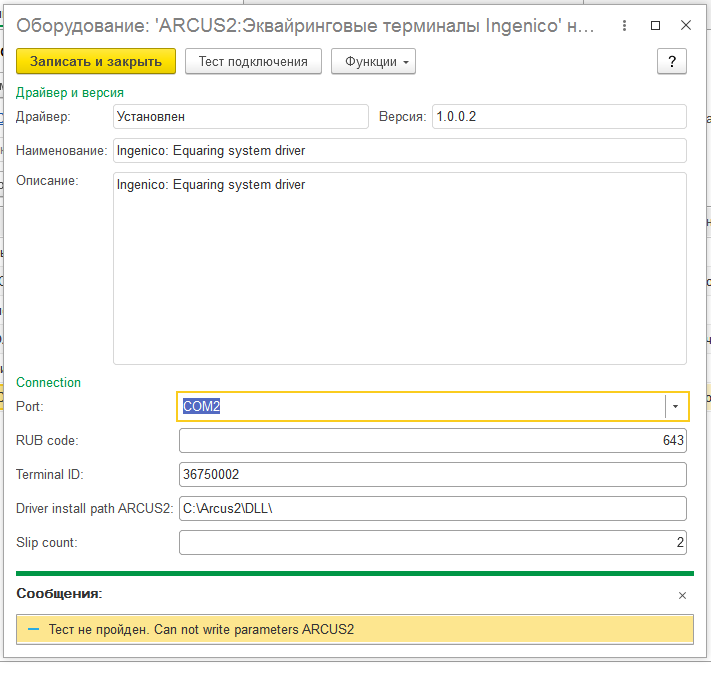Open the Функции dropdown menu
This screenshot has width=711, height=676.
tap(373, 62)
